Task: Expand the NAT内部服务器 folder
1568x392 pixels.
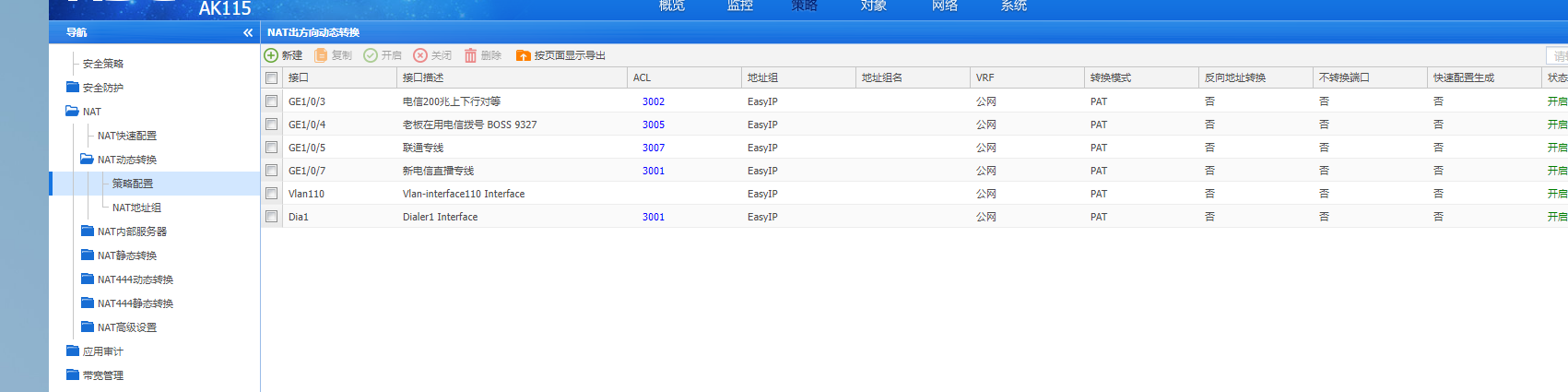Action: [88, 231]
